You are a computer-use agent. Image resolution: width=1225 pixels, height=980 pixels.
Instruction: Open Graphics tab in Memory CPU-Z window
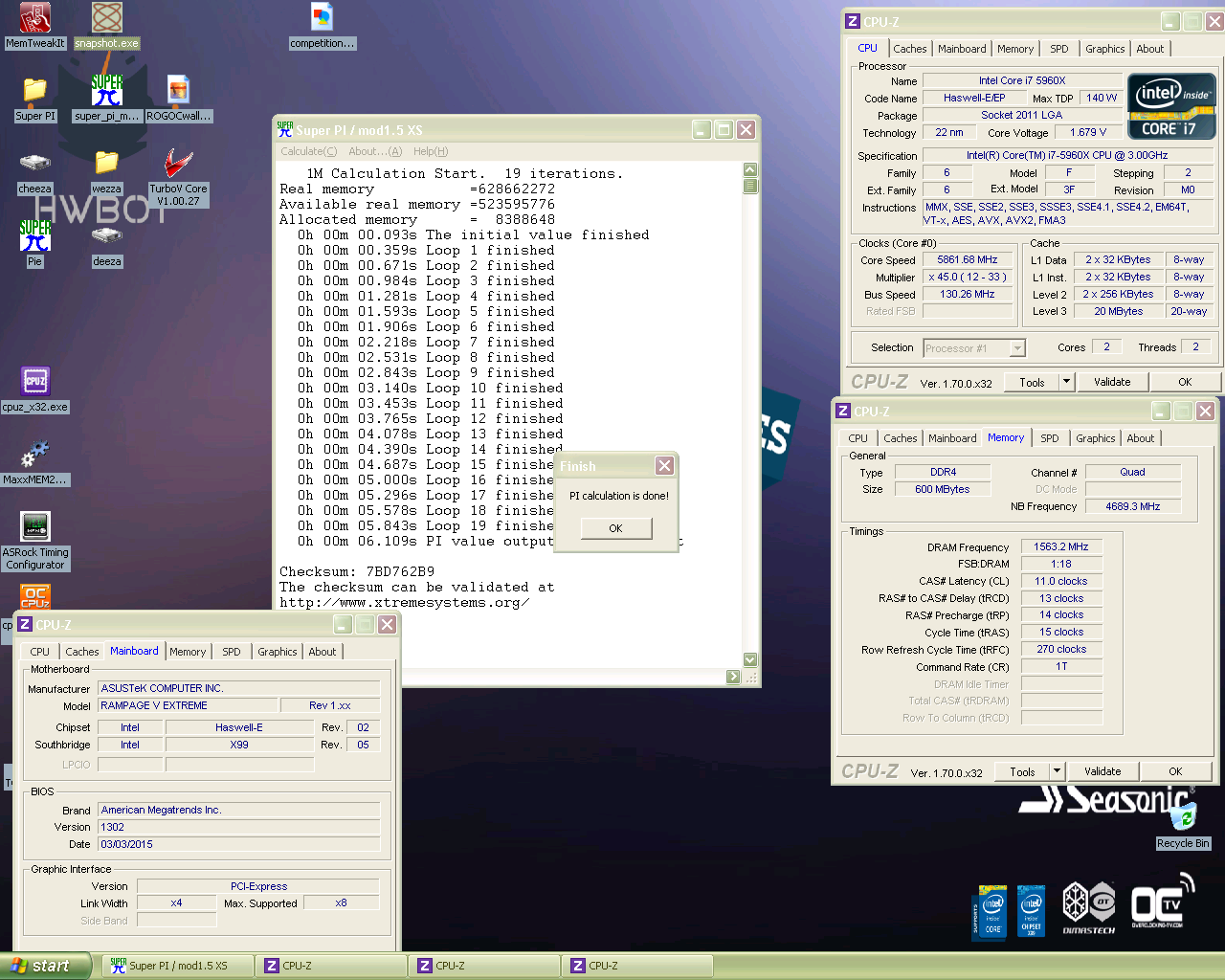(x=1096, y=438)
